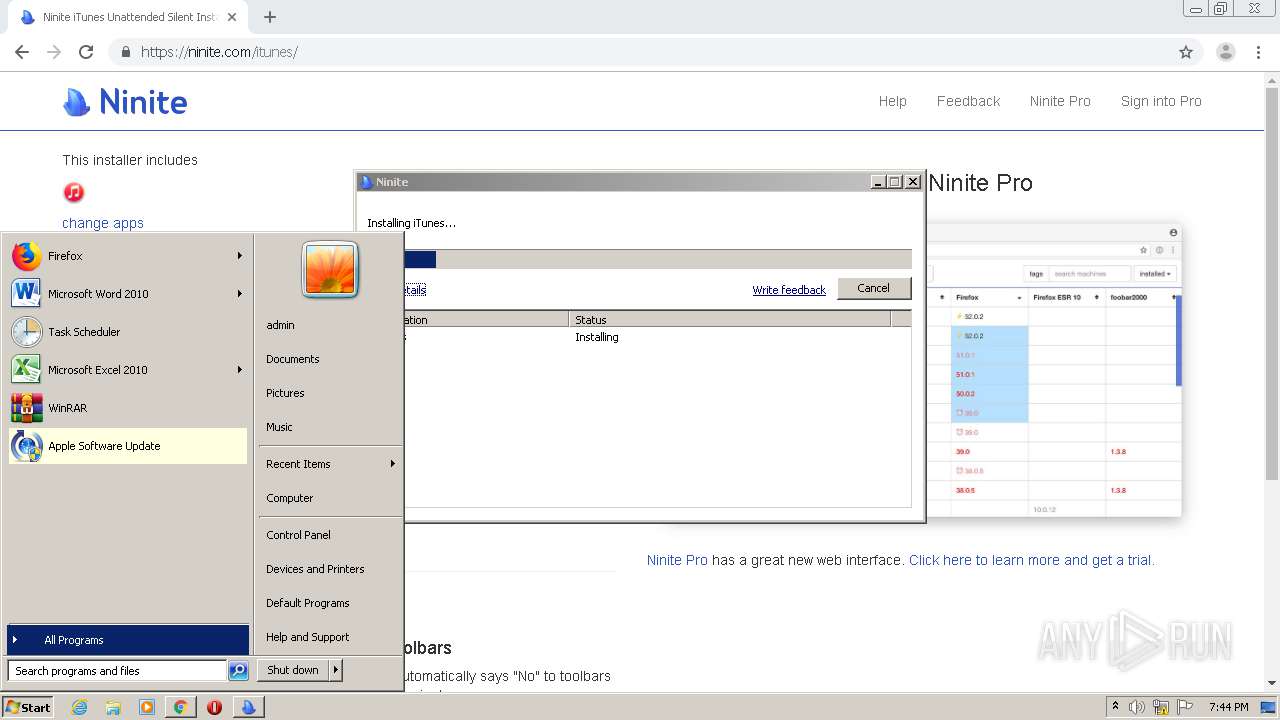Click the Ninite Pro interface screenshot thumbnail
Viewport: 1280px width, 720px height.
1053,370
